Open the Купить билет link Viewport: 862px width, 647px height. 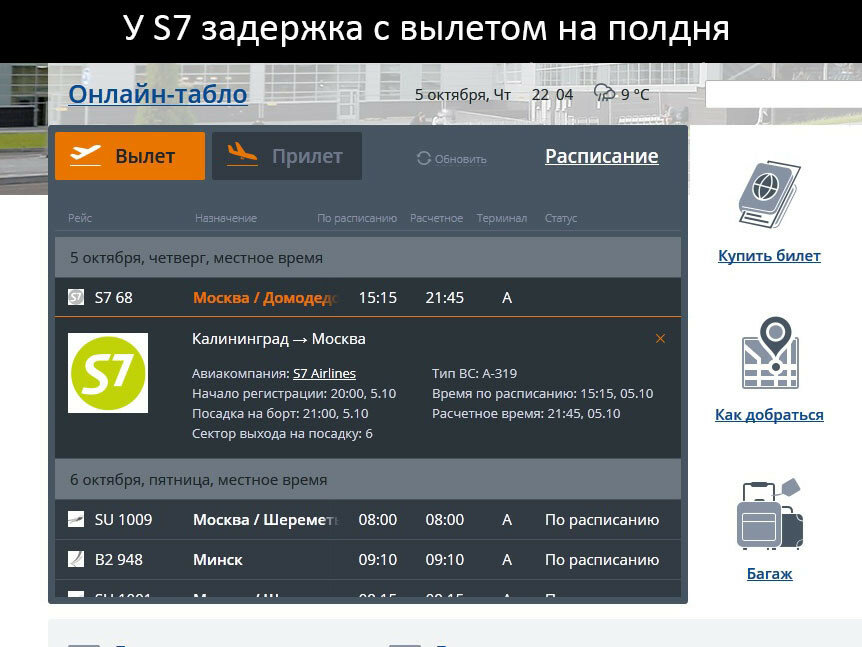769,256
